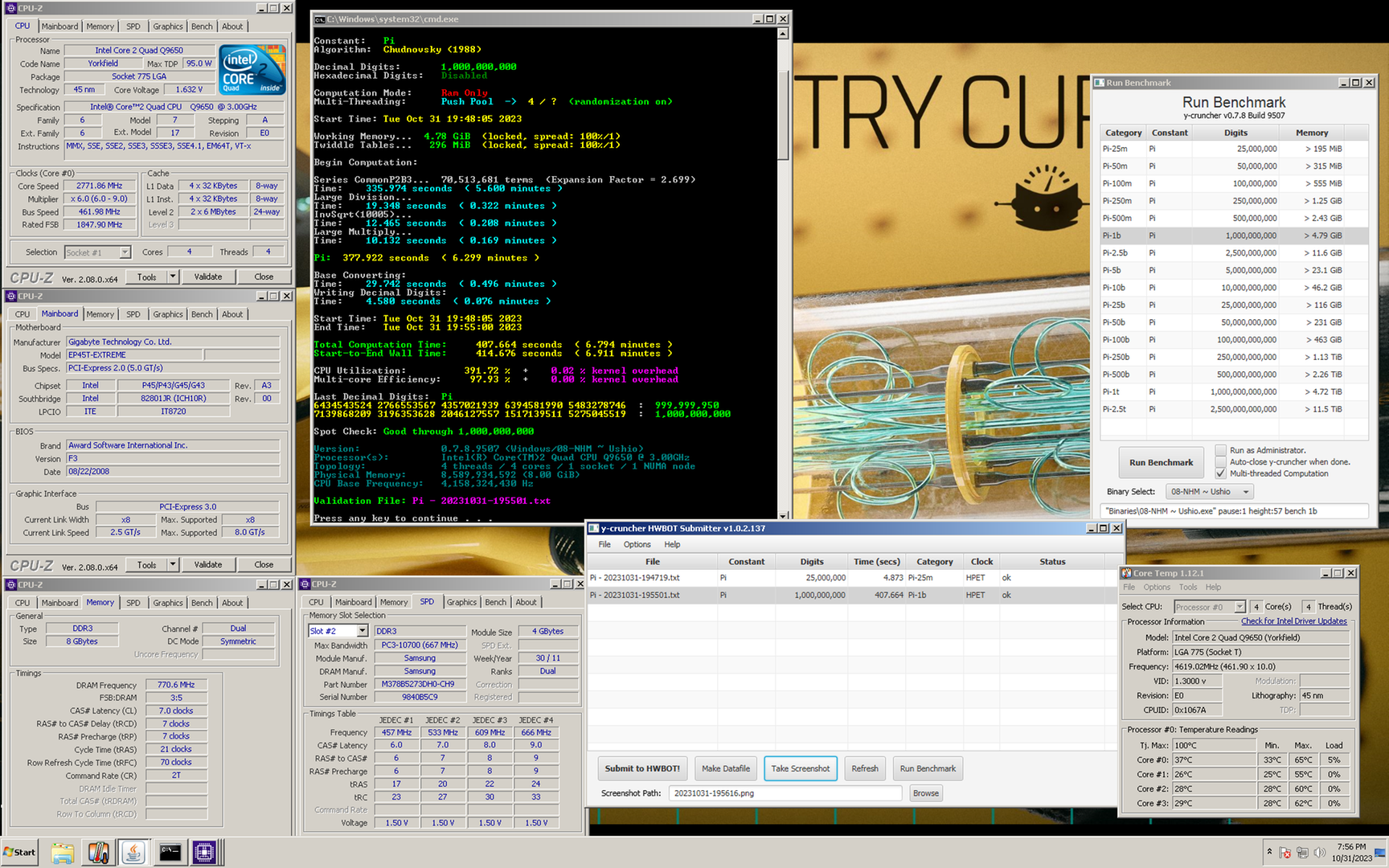The height and width of the screenshot is (868, 1389).
Task: Click the Take Screenshot button
Action: click(x=801, y=768)
